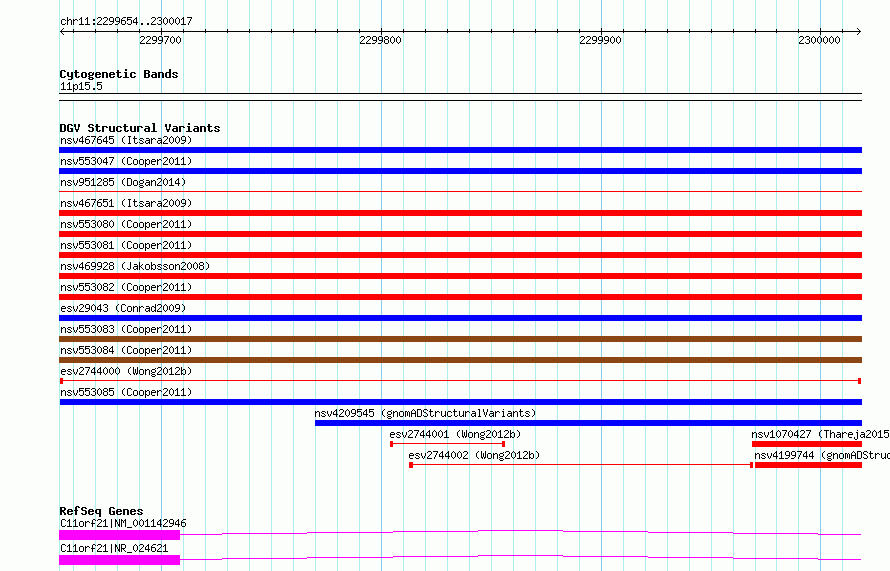Click the 2300000 ruler position label
Image resolution: width=890 pixels, height=571 pixels.
click(x=819, y=40)
